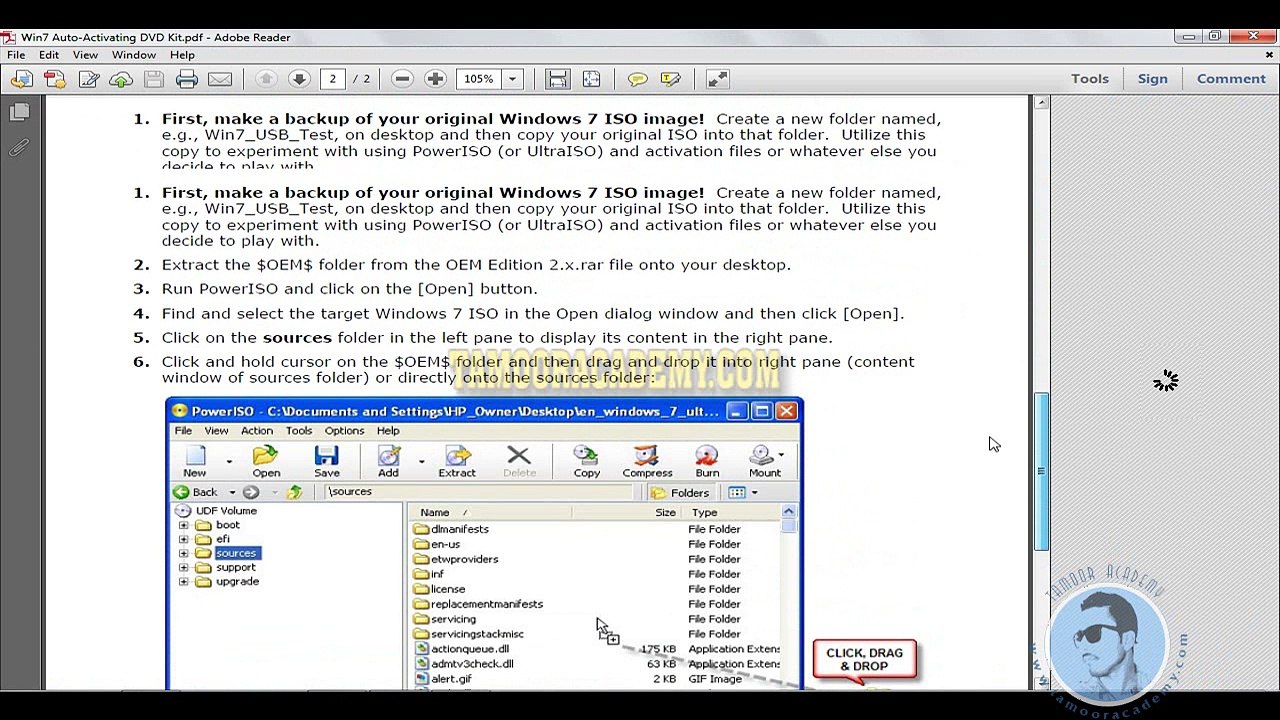1280x720 pixels.
Task: Click Compress icon in PowerISO screenshot
Action: click(647, 461)
